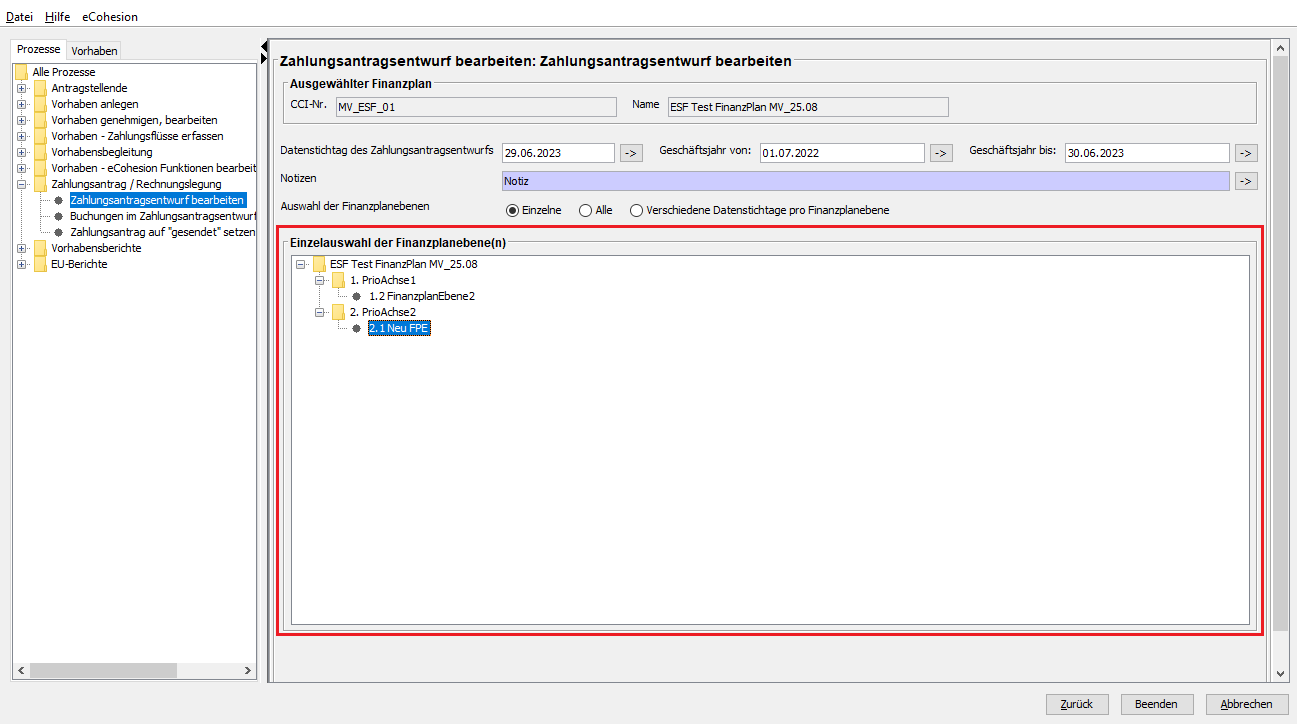Open the eCohesion menu
This screenshot has height=724, width=1297.
pos(110,17)
